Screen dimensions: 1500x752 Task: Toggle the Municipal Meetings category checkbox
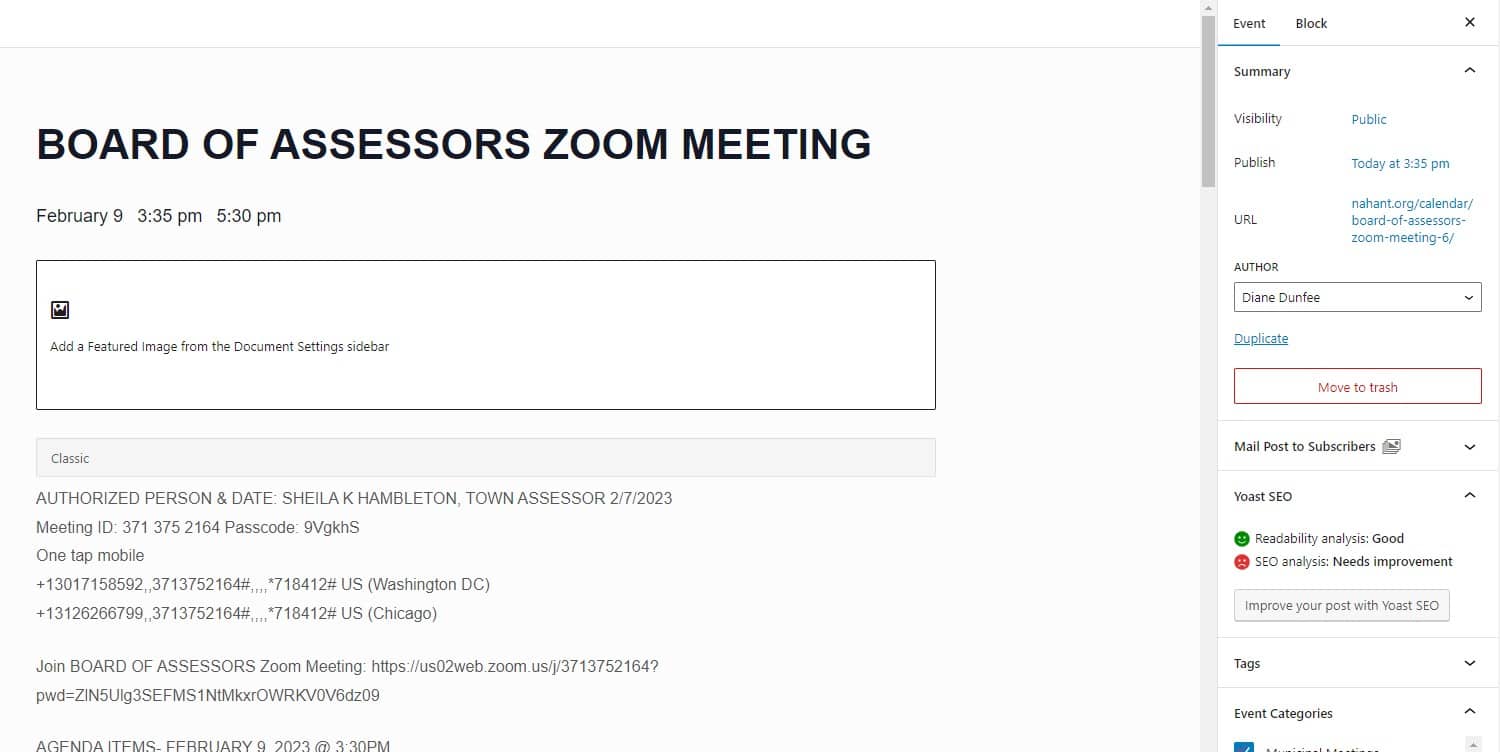pyautogui.click(x=1244, y=747)
